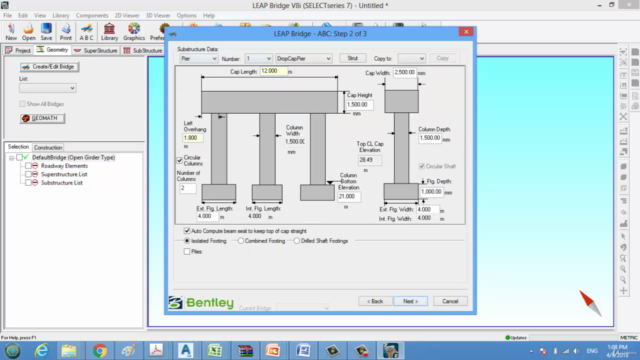Open Excel from taskbar

pos(215,351)
